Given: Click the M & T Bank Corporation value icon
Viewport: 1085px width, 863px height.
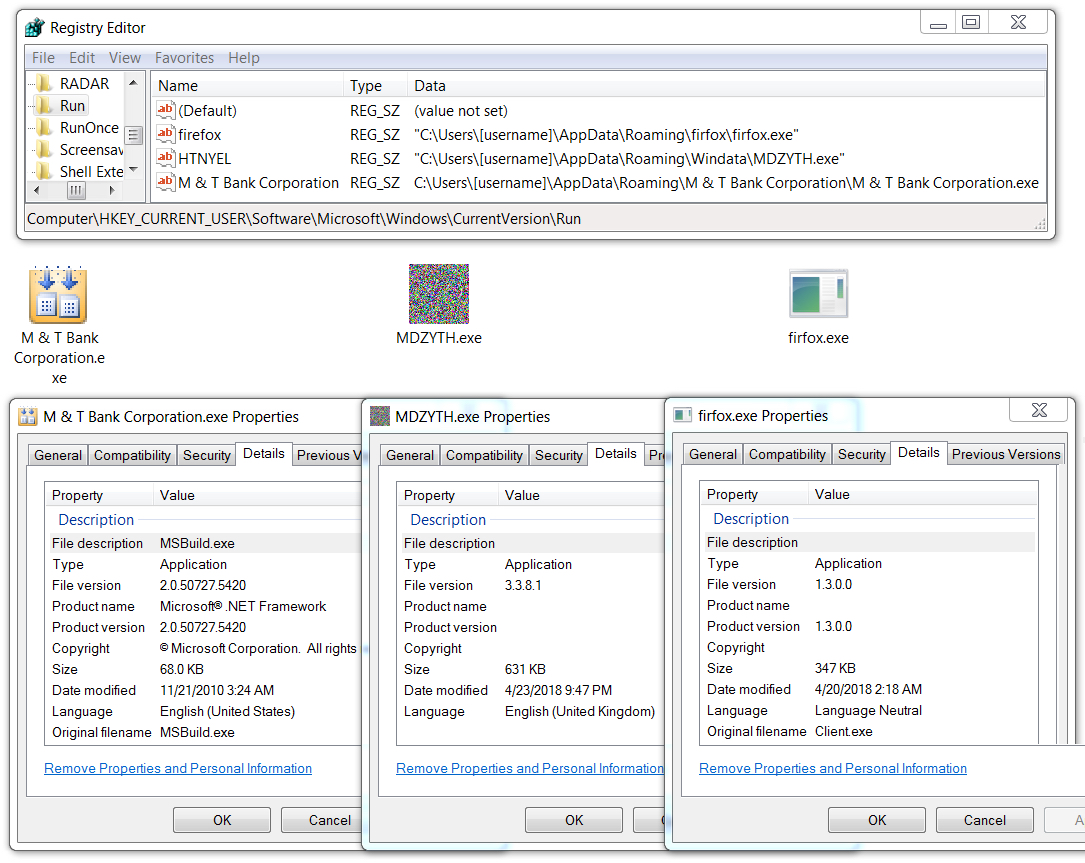Looking at the screenshot, I should click(165, 183).
